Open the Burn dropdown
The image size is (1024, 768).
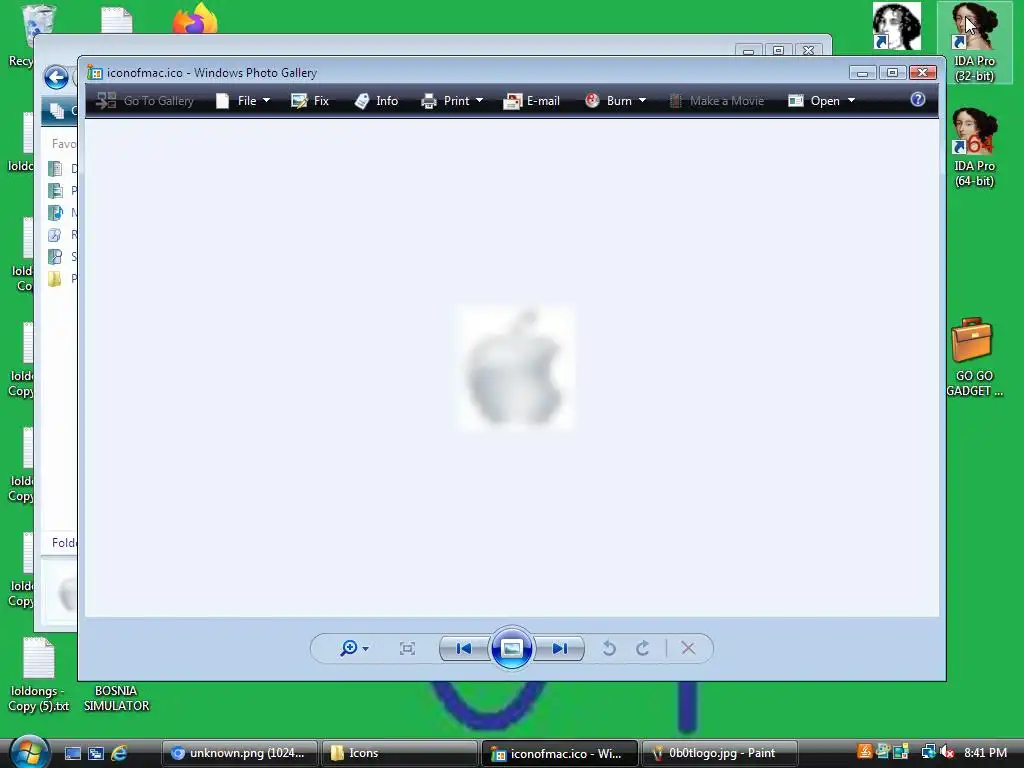[615, 101]
